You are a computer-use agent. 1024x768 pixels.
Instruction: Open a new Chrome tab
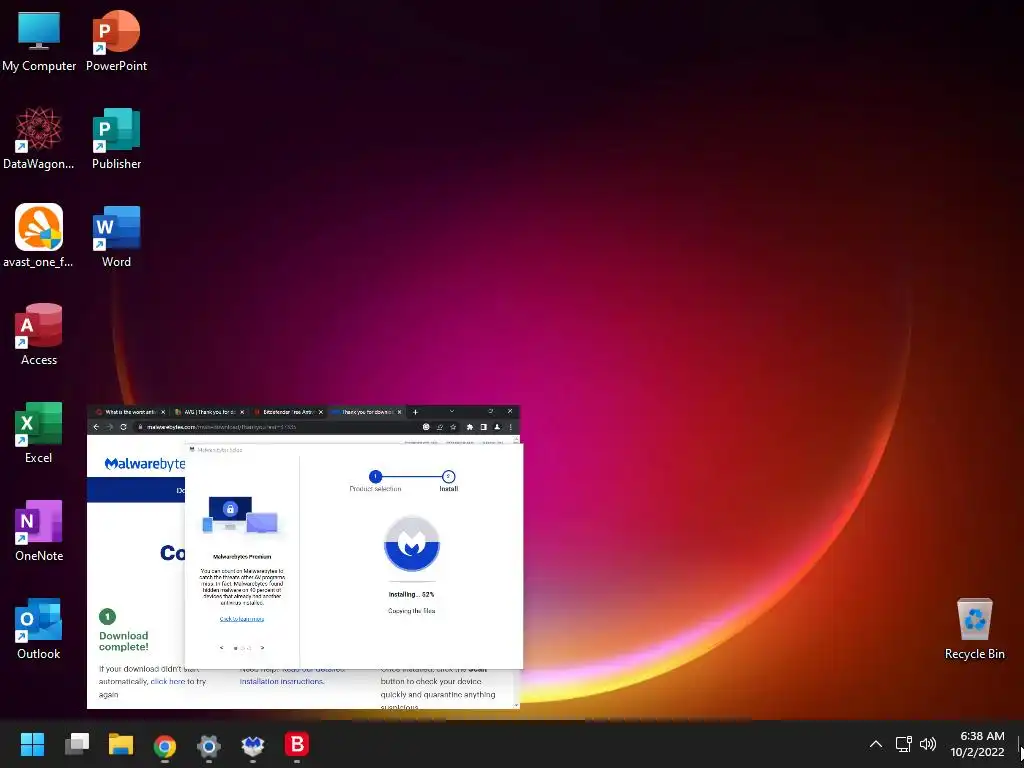415,412
